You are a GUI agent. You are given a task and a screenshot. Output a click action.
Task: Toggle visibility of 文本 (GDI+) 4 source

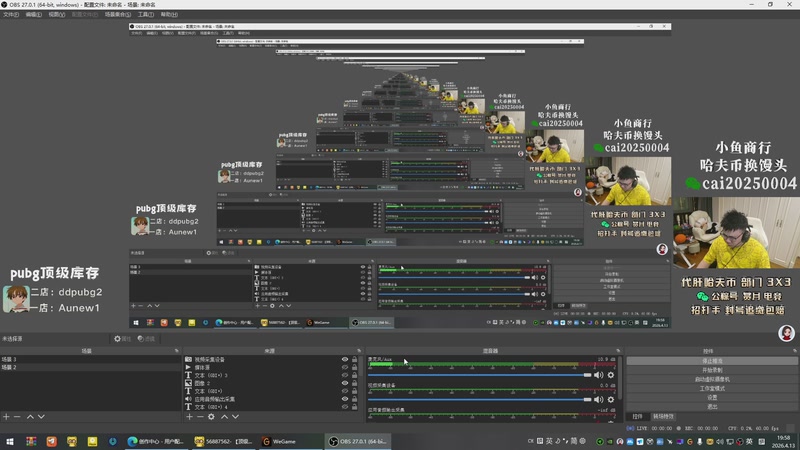345,407
